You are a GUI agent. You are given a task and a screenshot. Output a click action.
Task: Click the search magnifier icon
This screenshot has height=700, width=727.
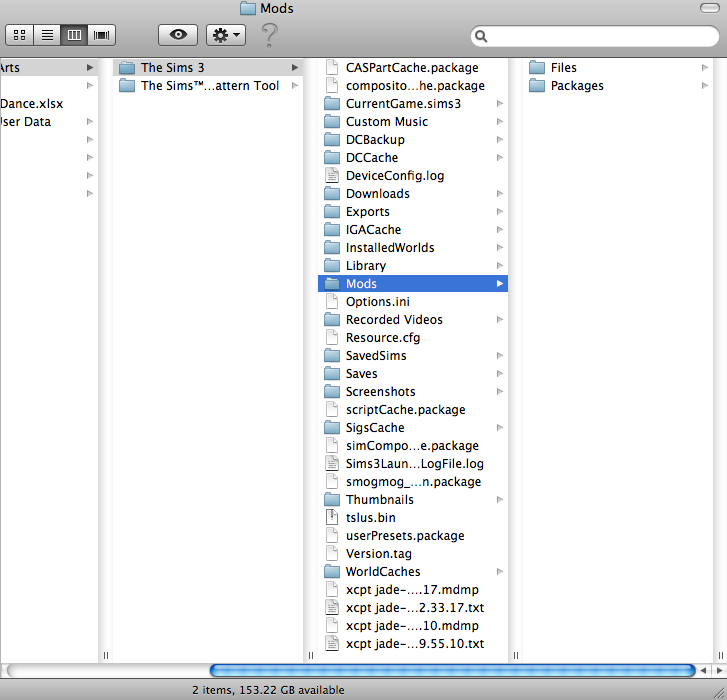click(481, 36)
